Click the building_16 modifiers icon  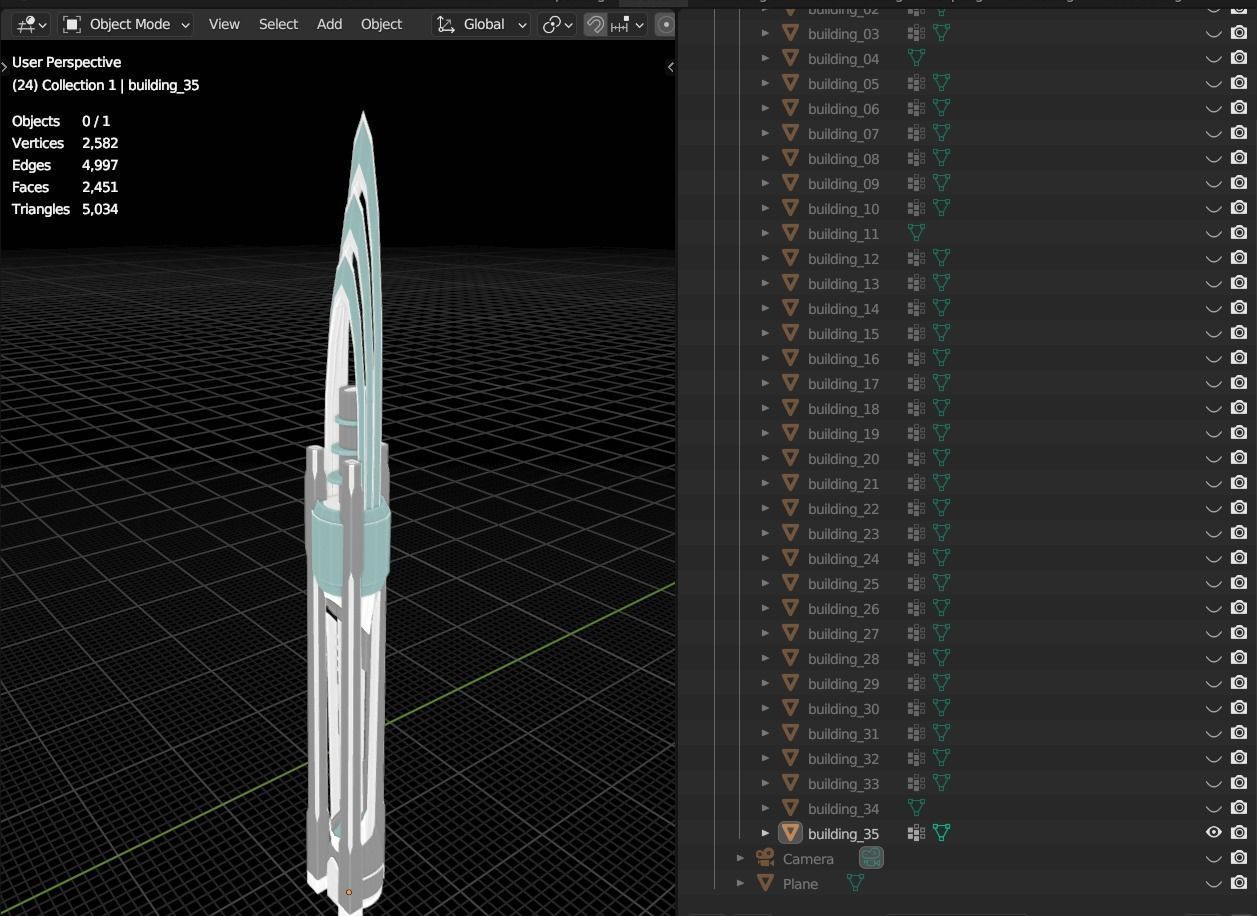pyautogui.click(x=916, y=358)
